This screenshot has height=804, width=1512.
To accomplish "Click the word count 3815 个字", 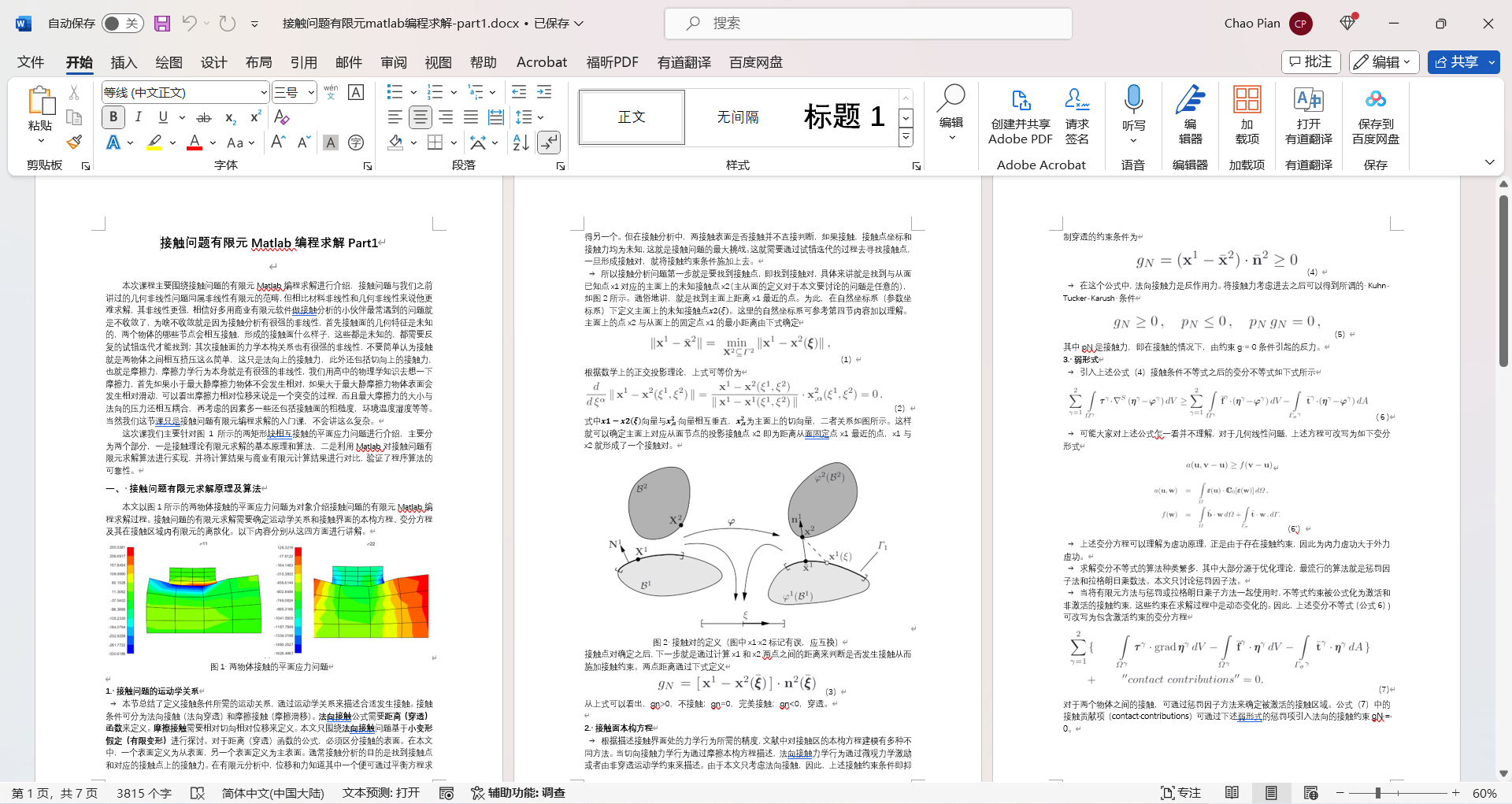I will tap(144, 793).
